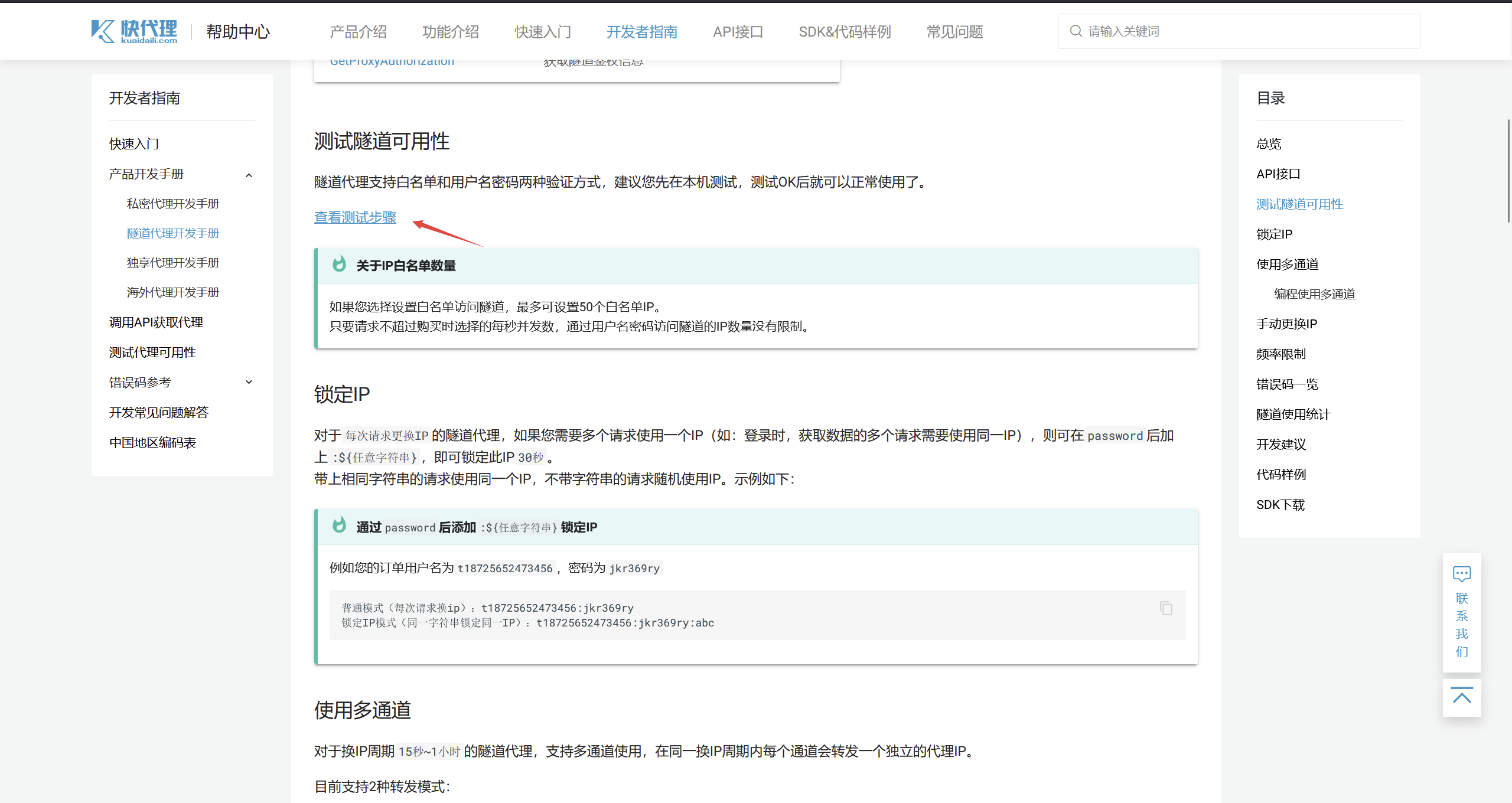Open the 常见问题 nav tab
Image resolution: width=1512 pixels, height=803 pixels.
coord(954,31)
